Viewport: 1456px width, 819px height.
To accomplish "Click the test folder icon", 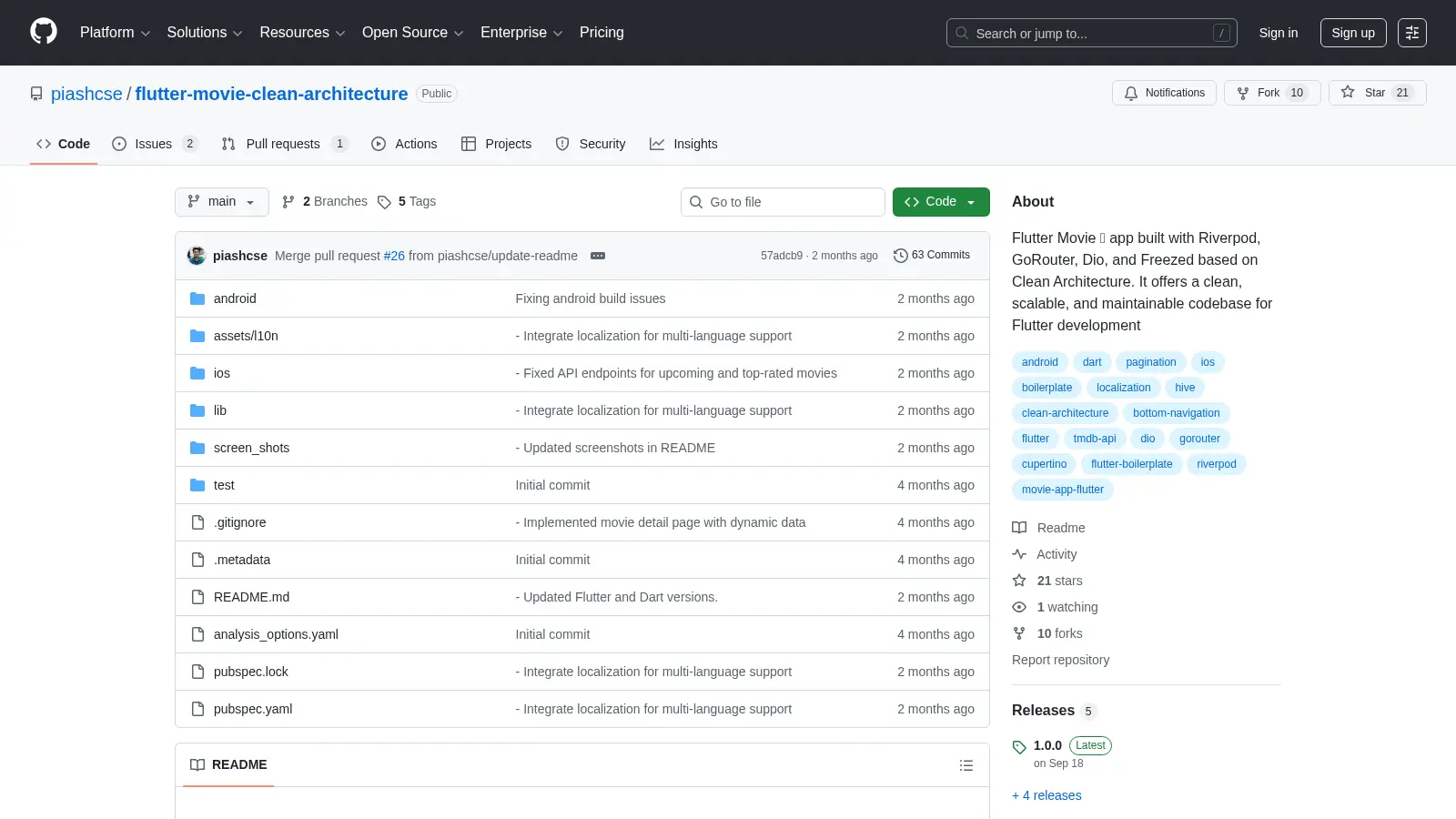I will click(197, 485).
